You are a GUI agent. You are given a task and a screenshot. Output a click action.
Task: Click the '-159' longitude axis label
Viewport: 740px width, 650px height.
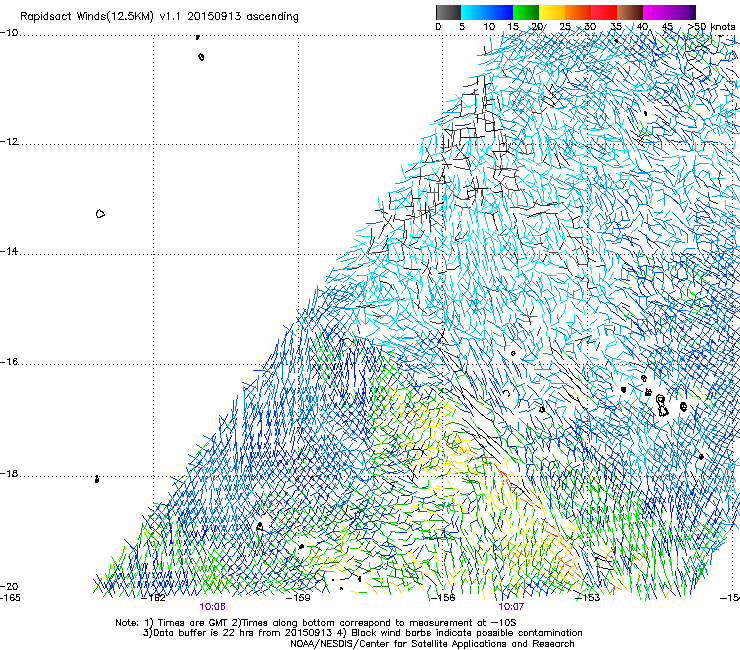point(298,598)
